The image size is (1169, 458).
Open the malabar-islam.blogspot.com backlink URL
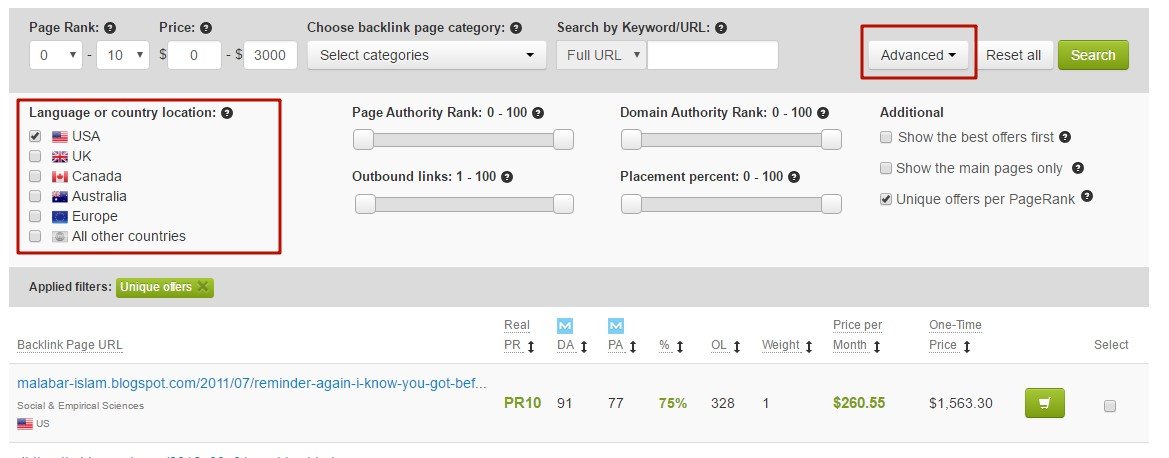tap(251, 383)
